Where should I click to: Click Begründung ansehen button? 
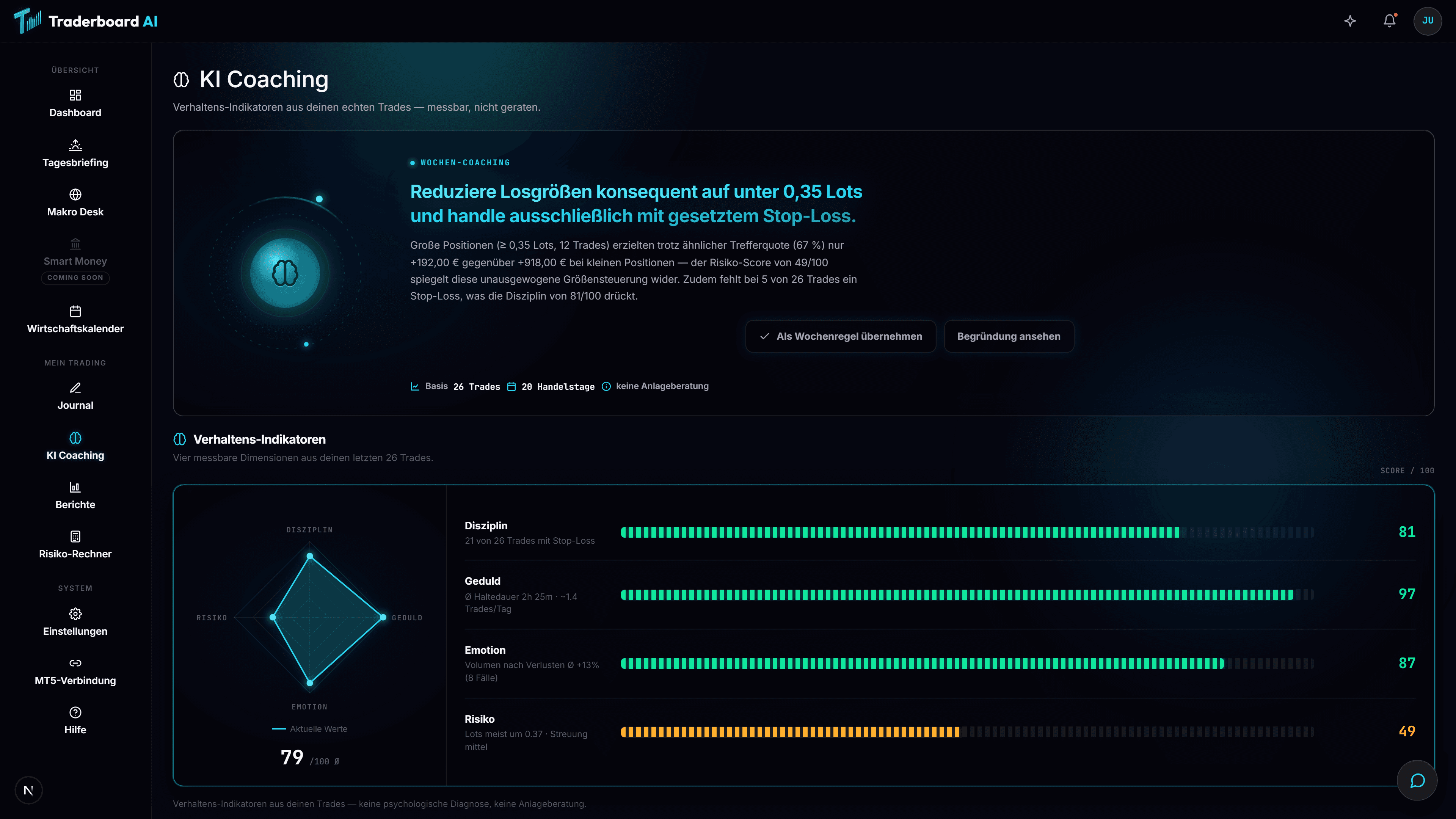pos(1008,336)
